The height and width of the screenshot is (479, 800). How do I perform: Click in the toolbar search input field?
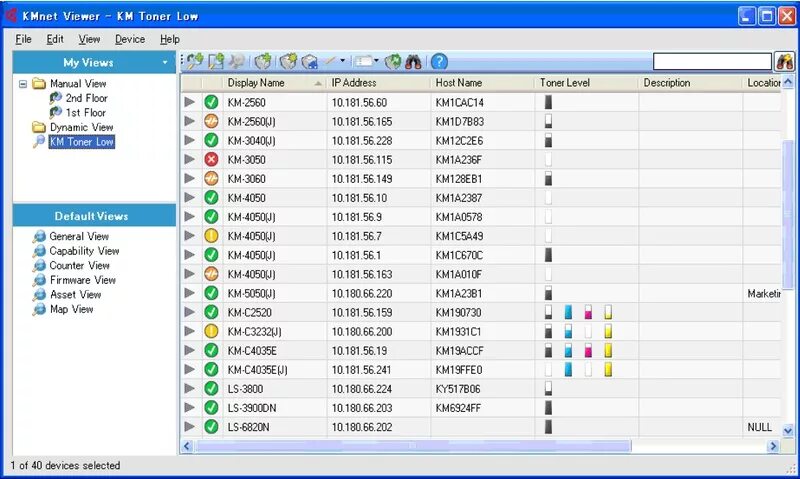(712, 62)
